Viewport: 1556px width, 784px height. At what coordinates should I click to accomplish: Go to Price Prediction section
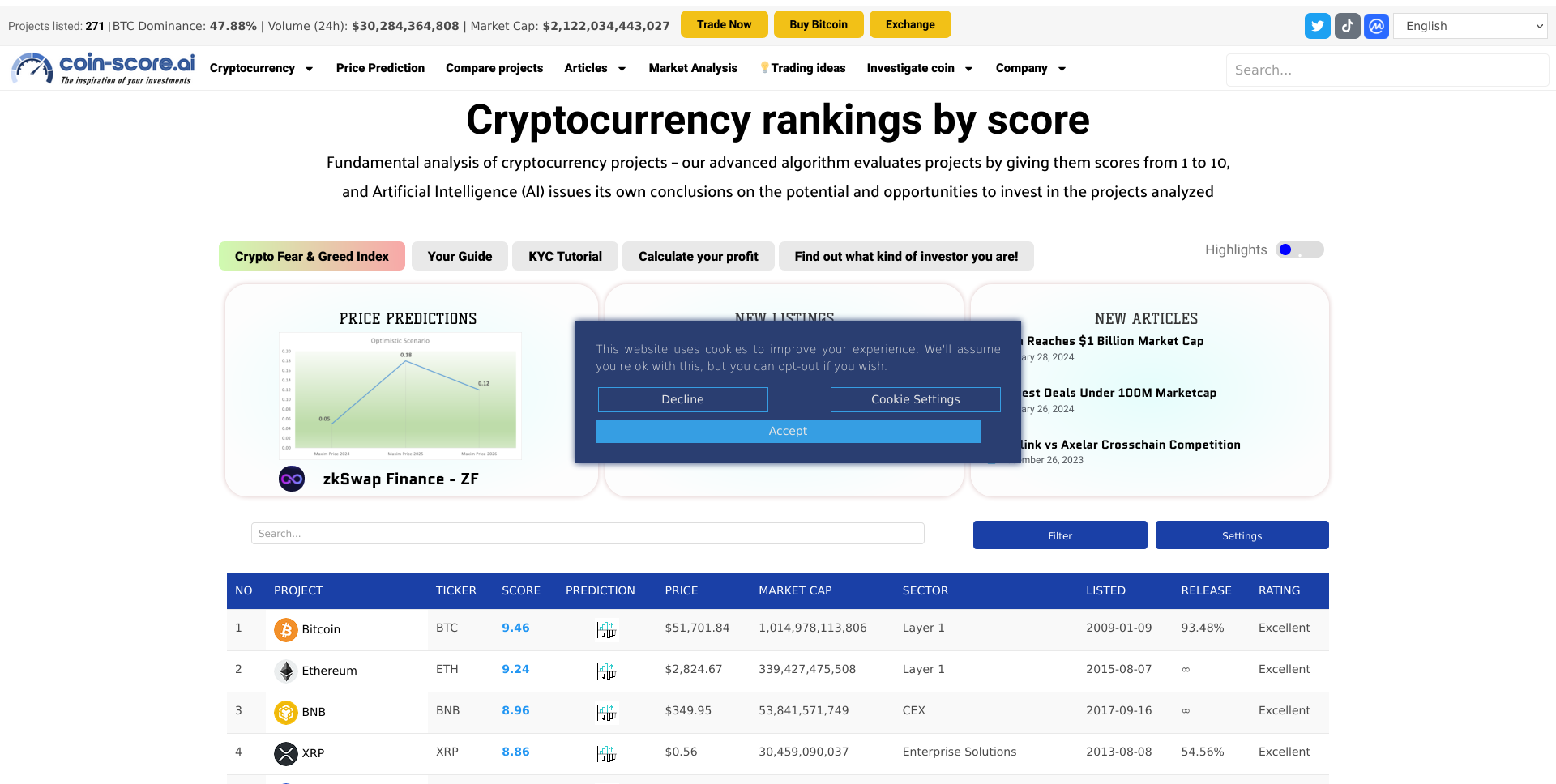pyautogui.click(x=380, y=68)
